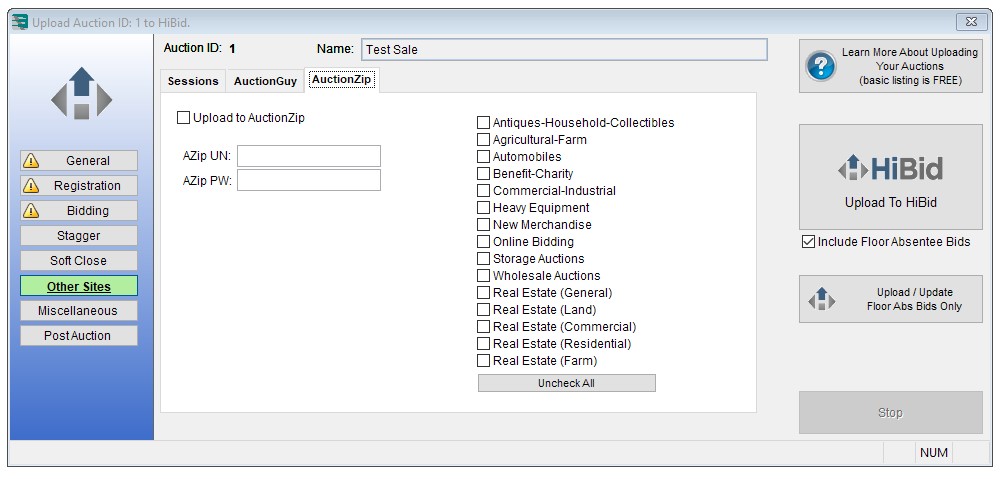
Task: Check Real Estate (Farm) category
Action: [483, 360]
